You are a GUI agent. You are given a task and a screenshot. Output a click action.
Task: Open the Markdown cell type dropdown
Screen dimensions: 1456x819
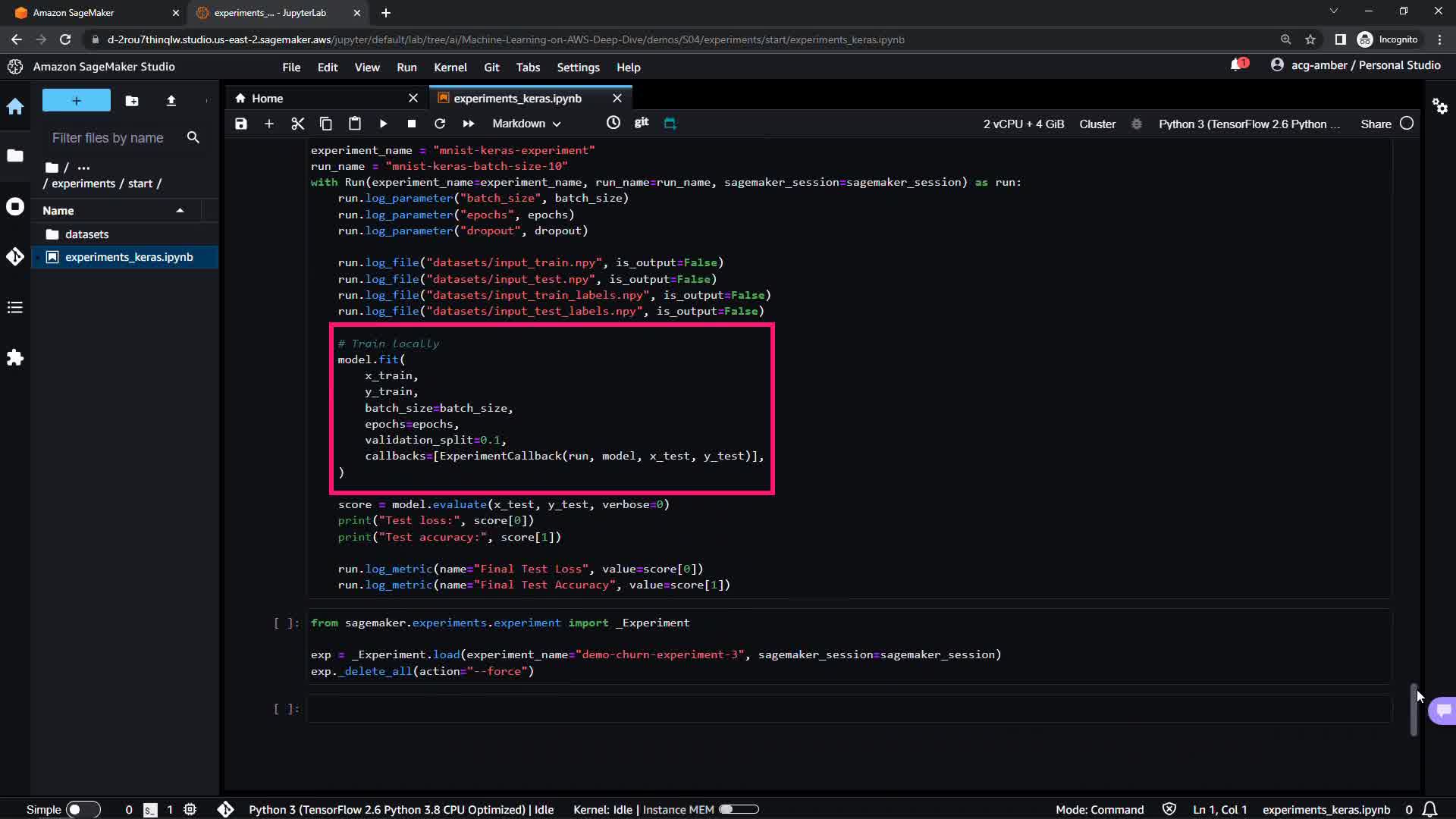tap(526, 124)
